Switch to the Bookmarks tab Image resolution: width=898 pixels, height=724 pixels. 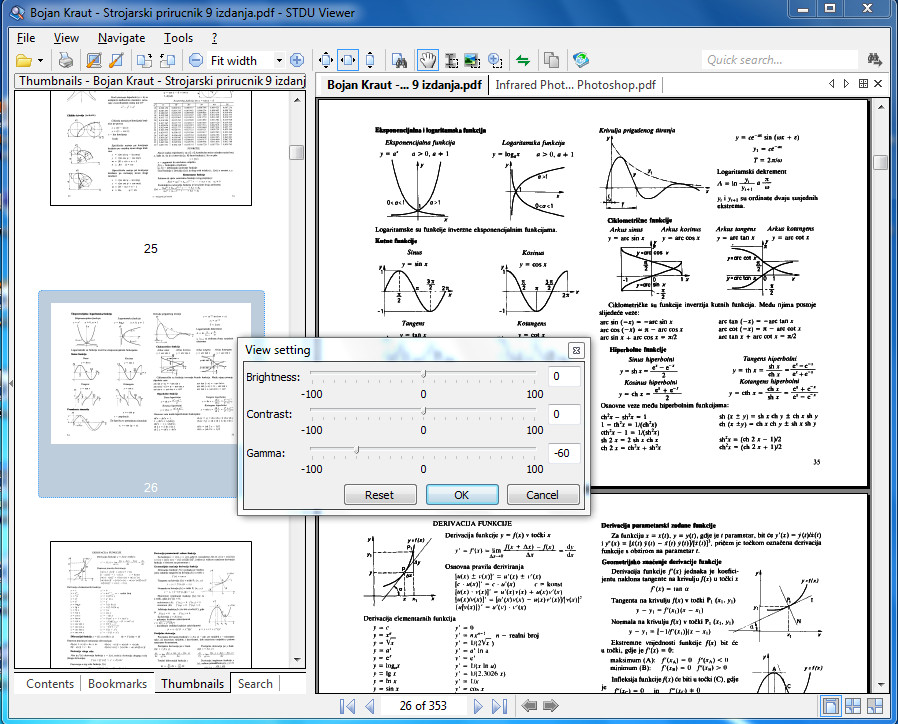coord(117,684)
